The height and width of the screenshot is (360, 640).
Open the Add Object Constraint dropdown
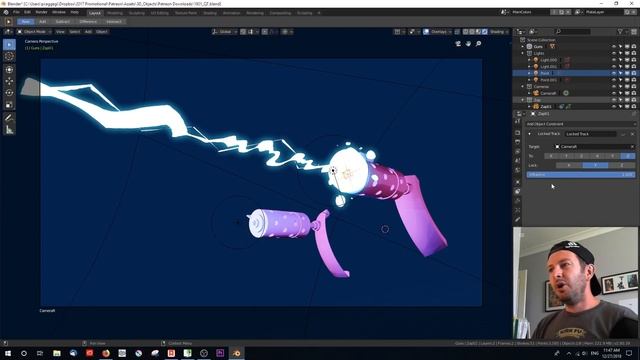pos(580,124)
